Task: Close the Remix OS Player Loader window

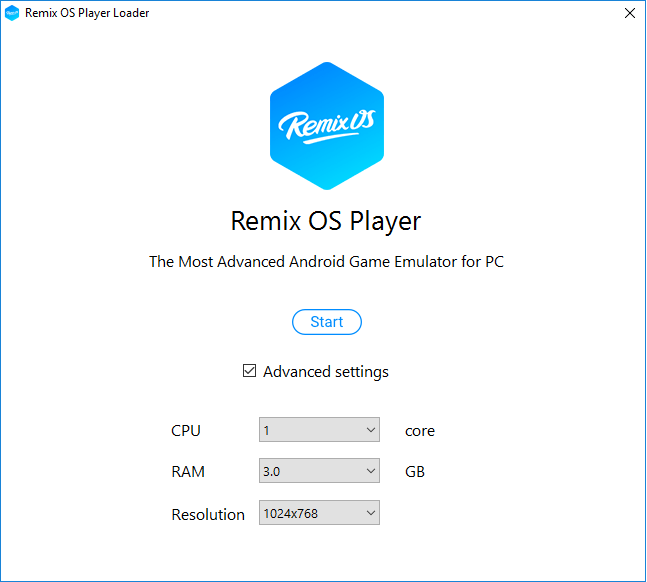Action: [630, 13]
